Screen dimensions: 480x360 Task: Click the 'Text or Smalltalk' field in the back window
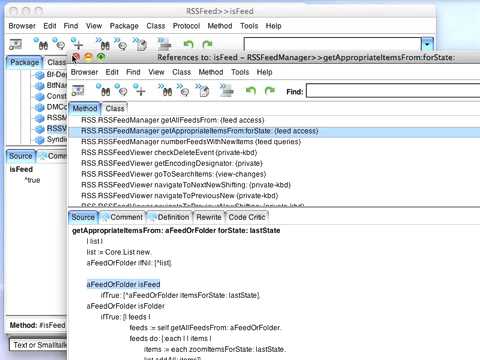(x=38, y=345)
